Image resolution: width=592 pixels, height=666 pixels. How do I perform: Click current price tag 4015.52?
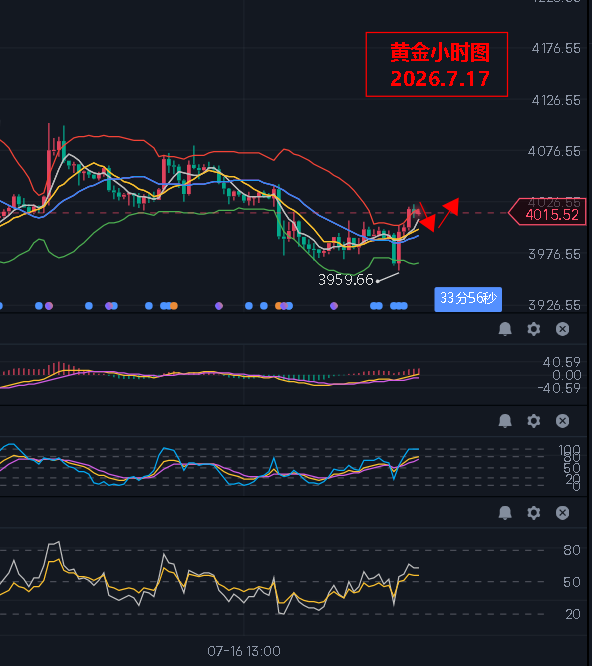(548, 212)
